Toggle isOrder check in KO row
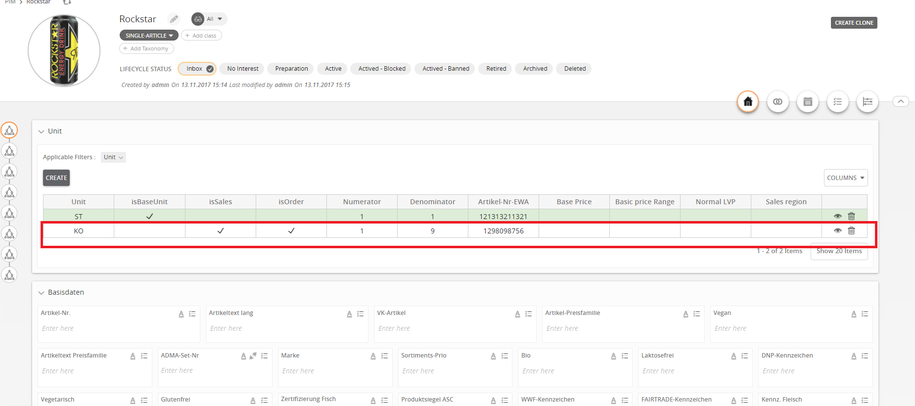This screenshot has height=406, width=915. 291,230
